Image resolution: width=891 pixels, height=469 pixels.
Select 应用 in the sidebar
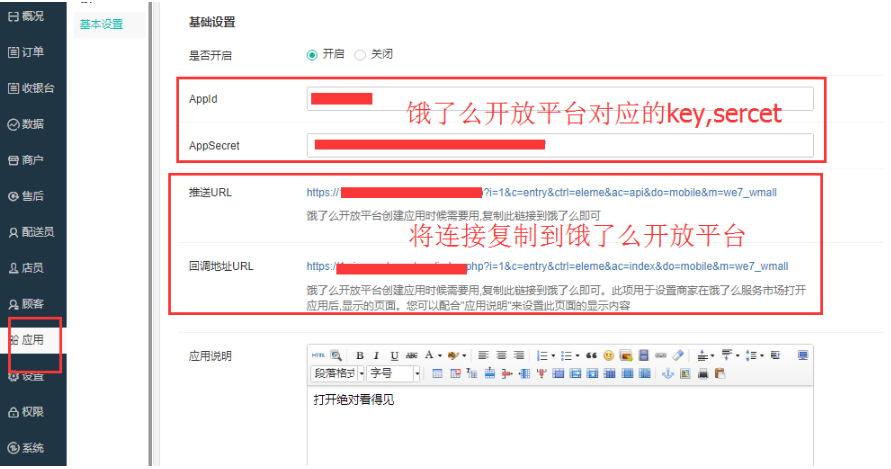[x=33, y=340]
